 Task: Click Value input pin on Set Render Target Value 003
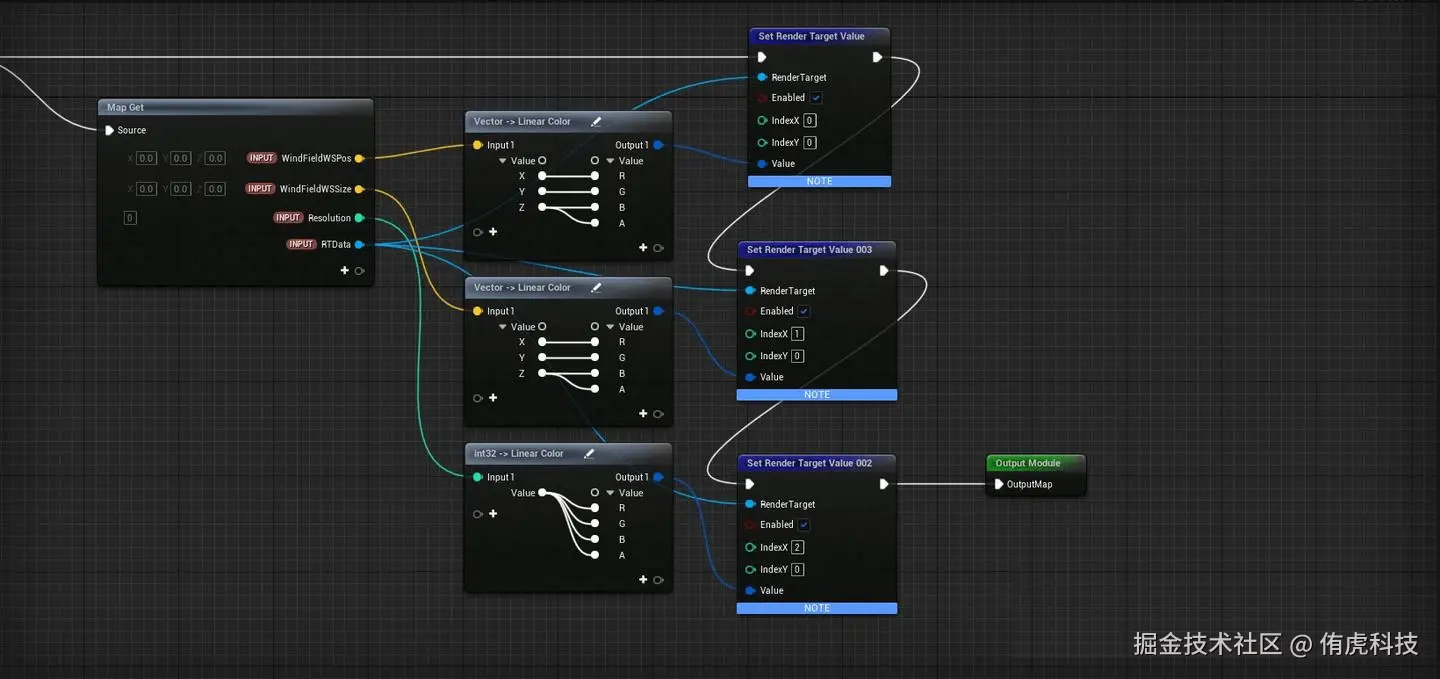click(751, 377)
